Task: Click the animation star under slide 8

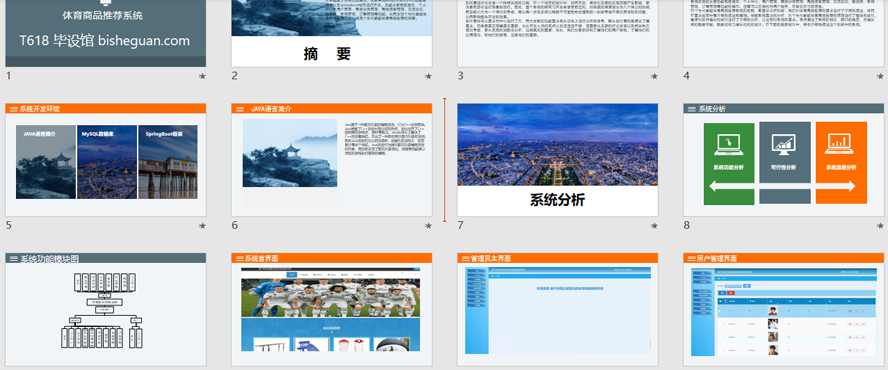Action: (880, 226)
